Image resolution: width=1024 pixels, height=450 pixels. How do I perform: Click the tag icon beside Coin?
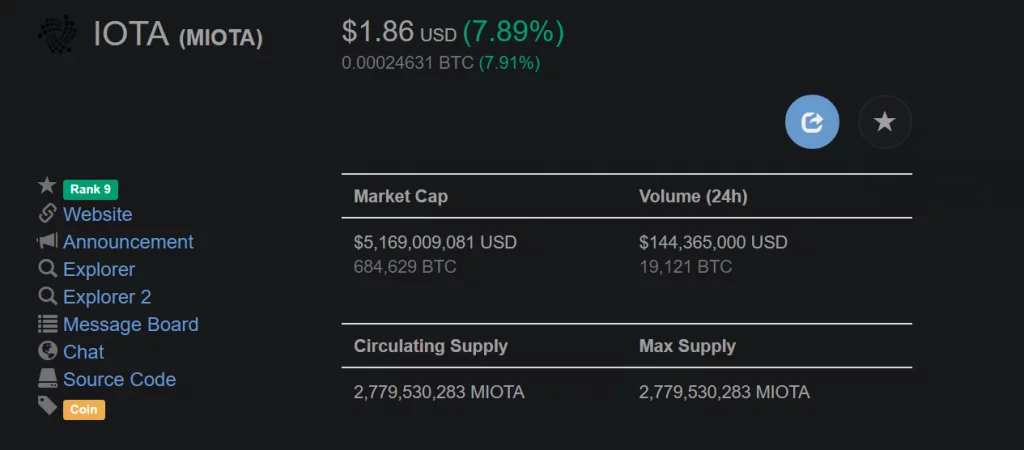(47, 406)
